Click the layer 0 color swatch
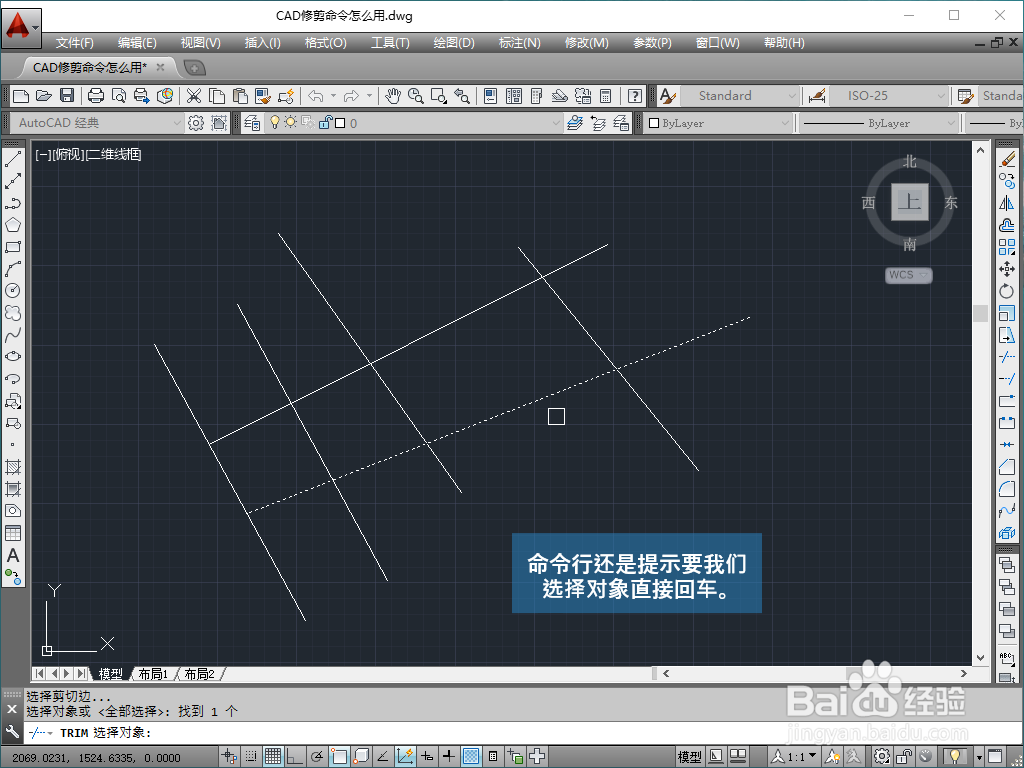Screen dimensions: 1024x768 point(340,123)
